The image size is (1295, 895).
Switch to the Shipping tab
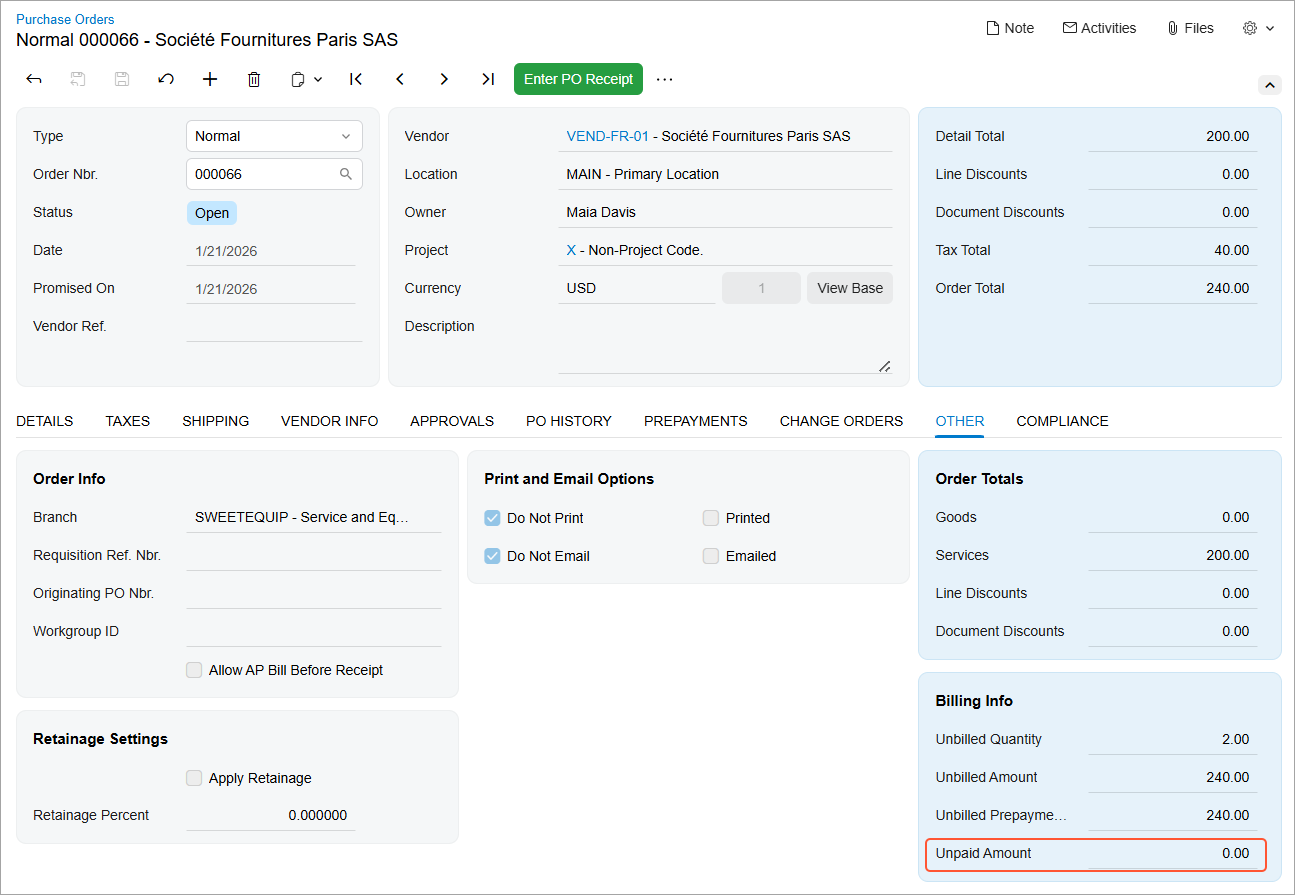pos(216,421)
